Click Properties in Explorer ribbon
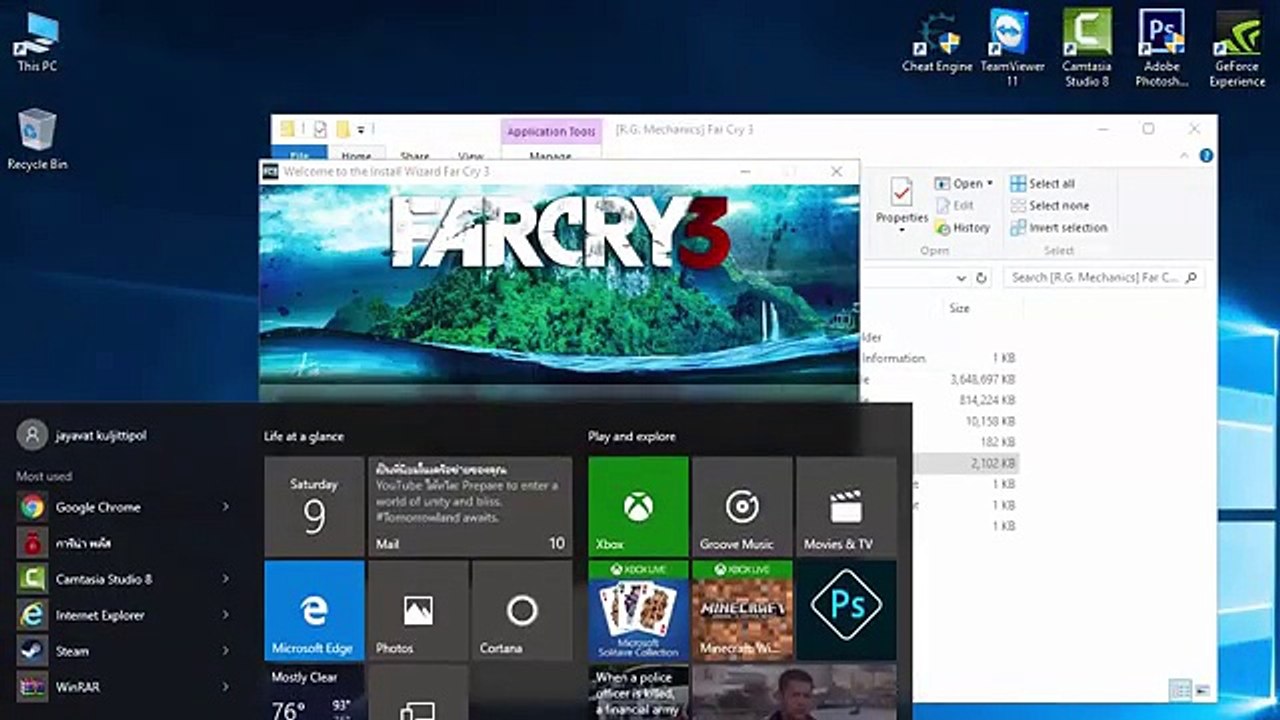This screenshot has width=1280, height=720. click(902, 204)
